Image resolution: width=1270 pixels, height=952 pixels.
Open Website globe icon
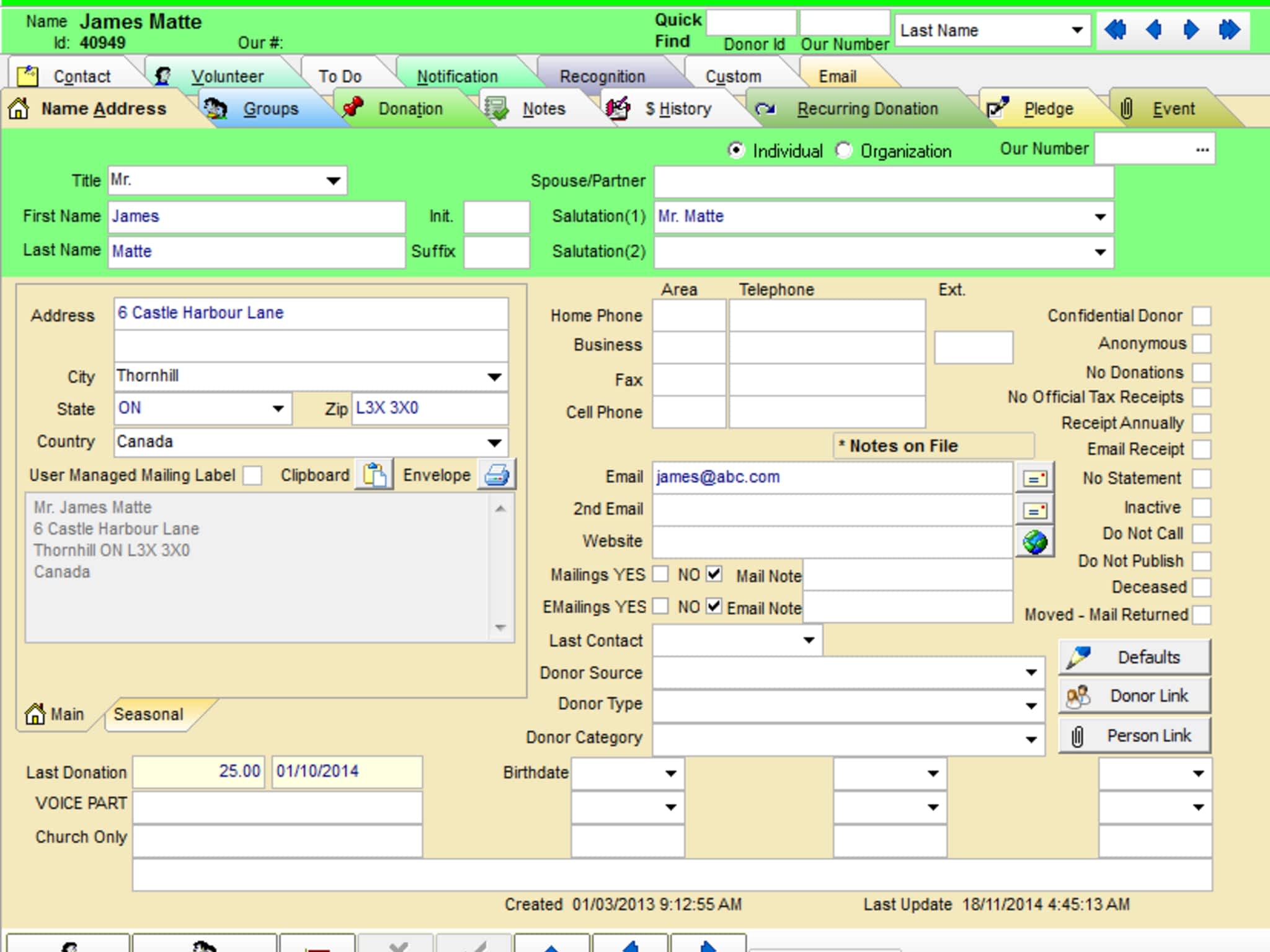[1035, 542]
